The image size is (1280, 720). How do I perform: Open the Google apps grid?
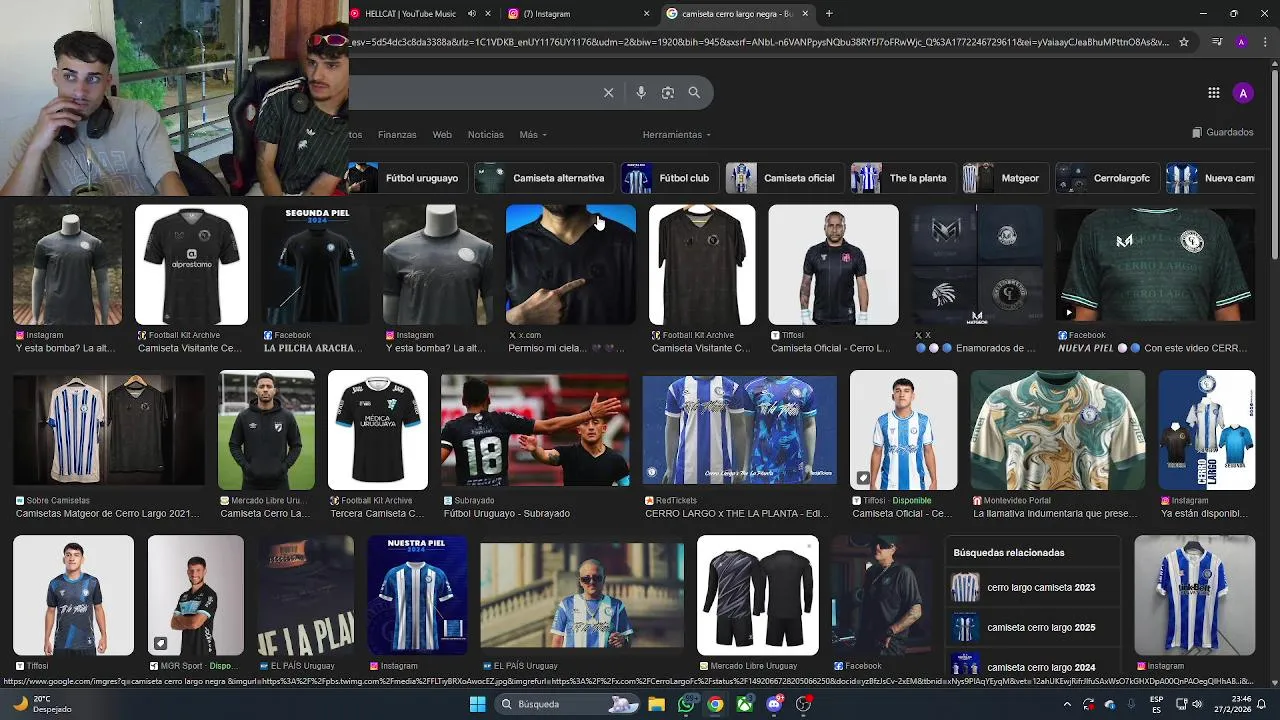coord(1214,93)
